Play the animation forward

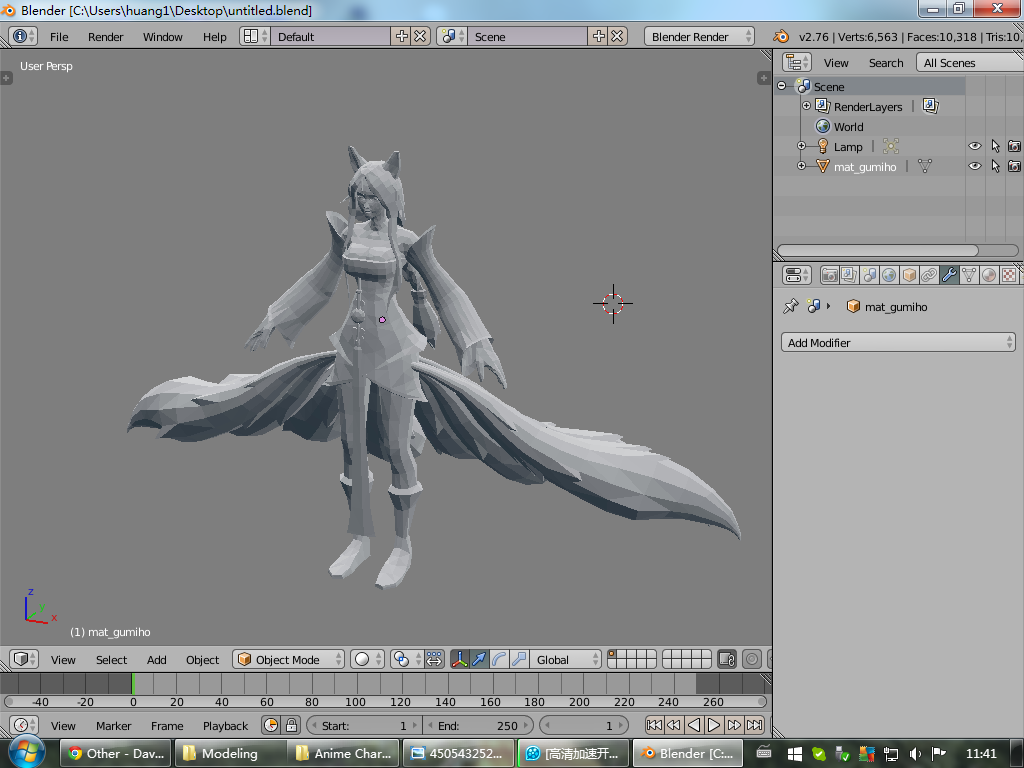pos(714,725)
